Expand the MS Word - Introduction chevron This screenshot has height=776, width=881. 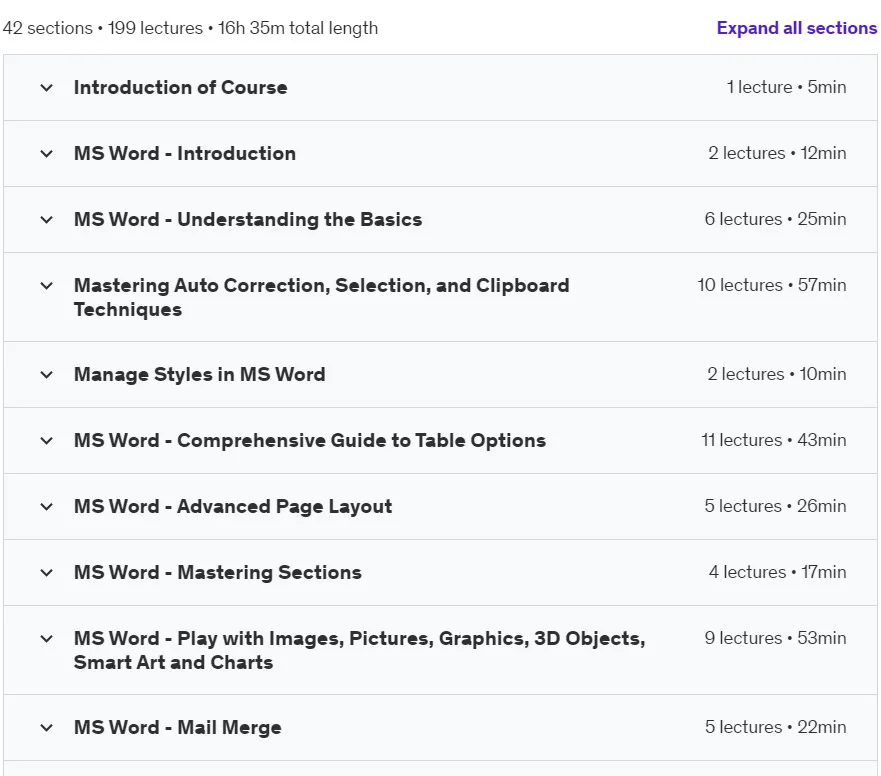tap(47, 153)
